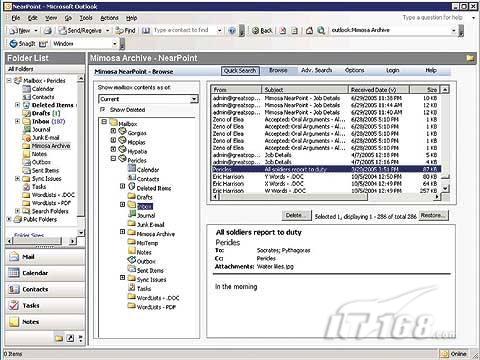Sort by the Received Date column header
This screenshot has height=360, width=480.
tap(378, 89)
